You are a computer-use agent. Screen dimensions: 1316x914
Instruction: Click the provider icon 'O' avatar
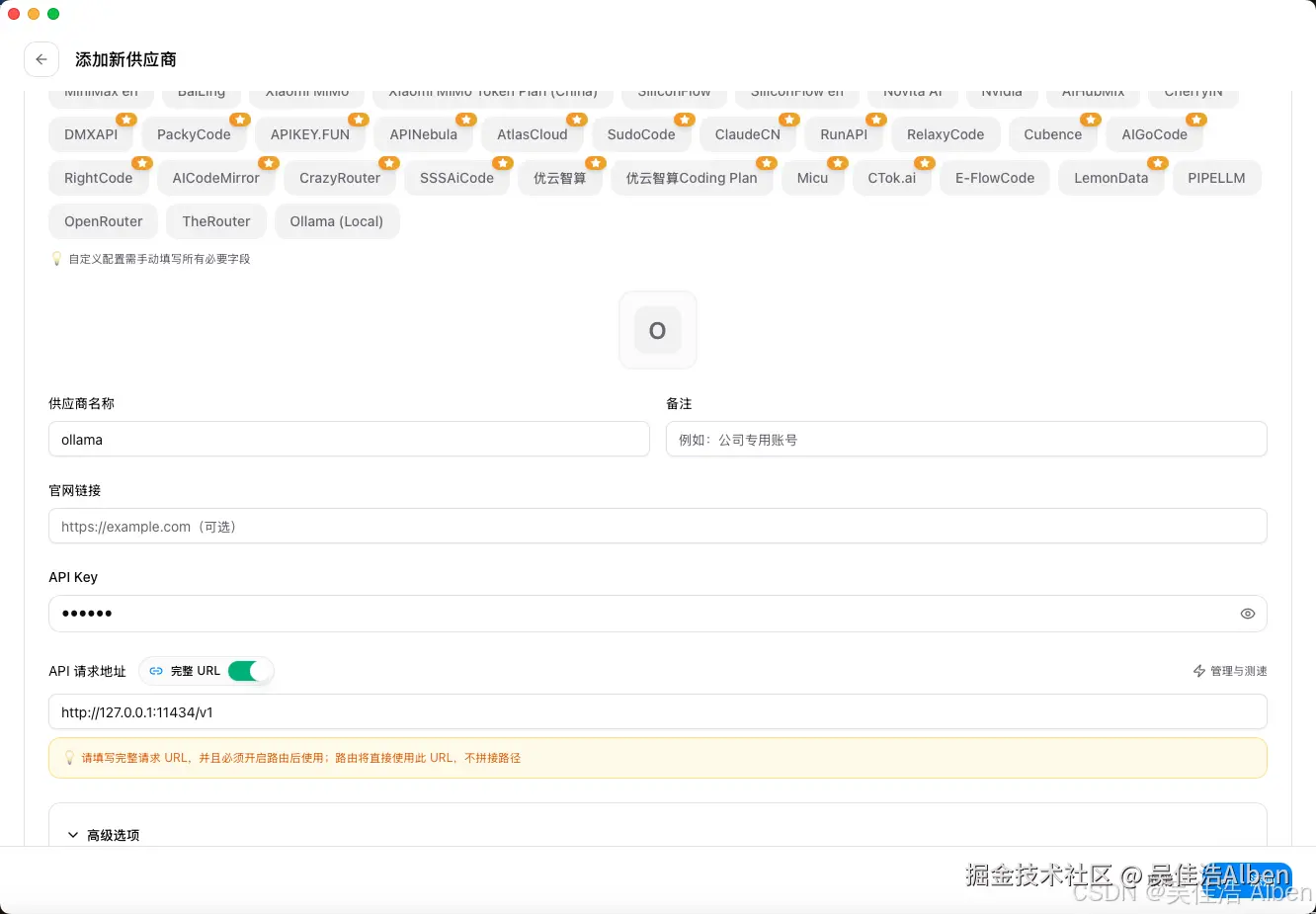(x=658, y=330)
